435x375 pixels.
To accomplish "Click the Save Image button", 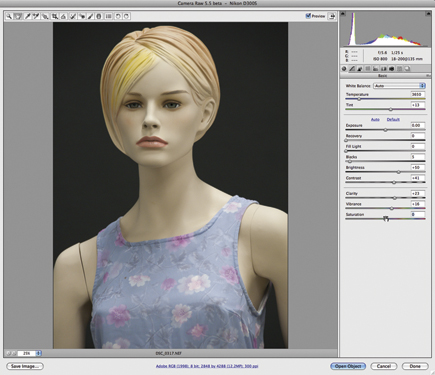I will coord(25,366).
